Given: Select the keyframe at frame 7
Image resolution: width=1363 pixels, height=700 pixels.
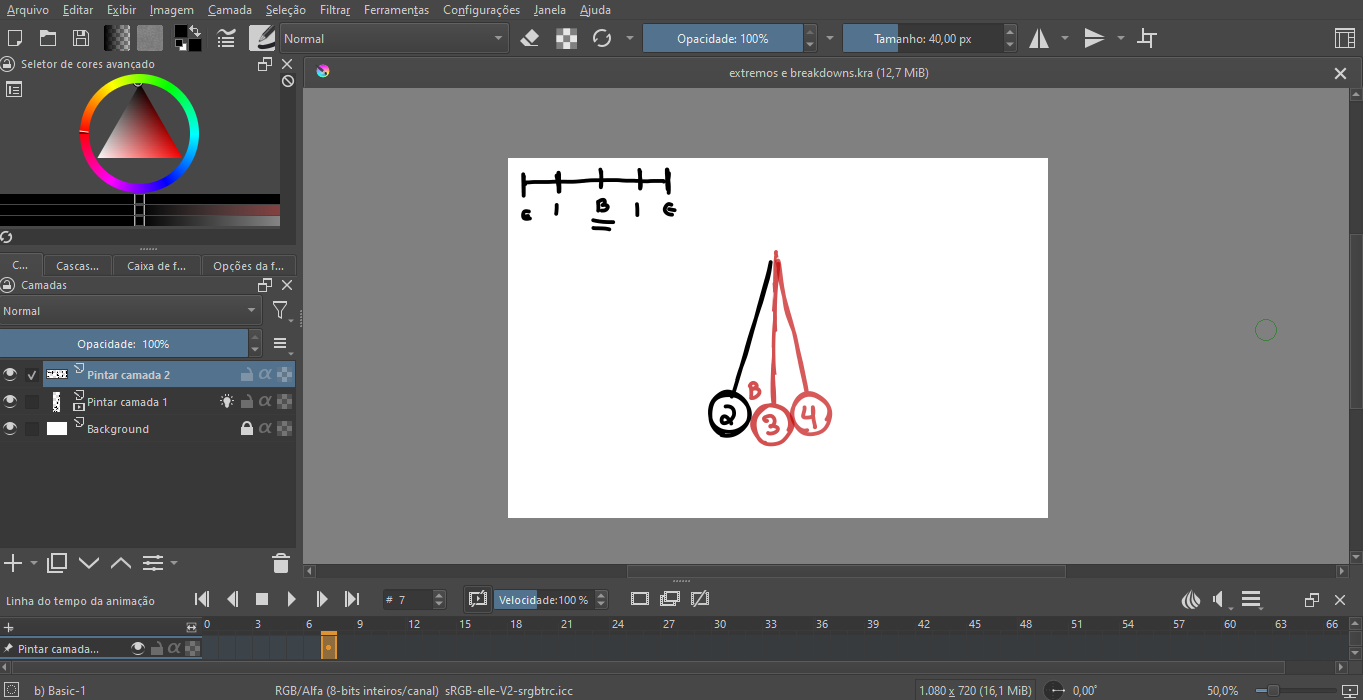Looking at the screenshot, I should [328, 648].
